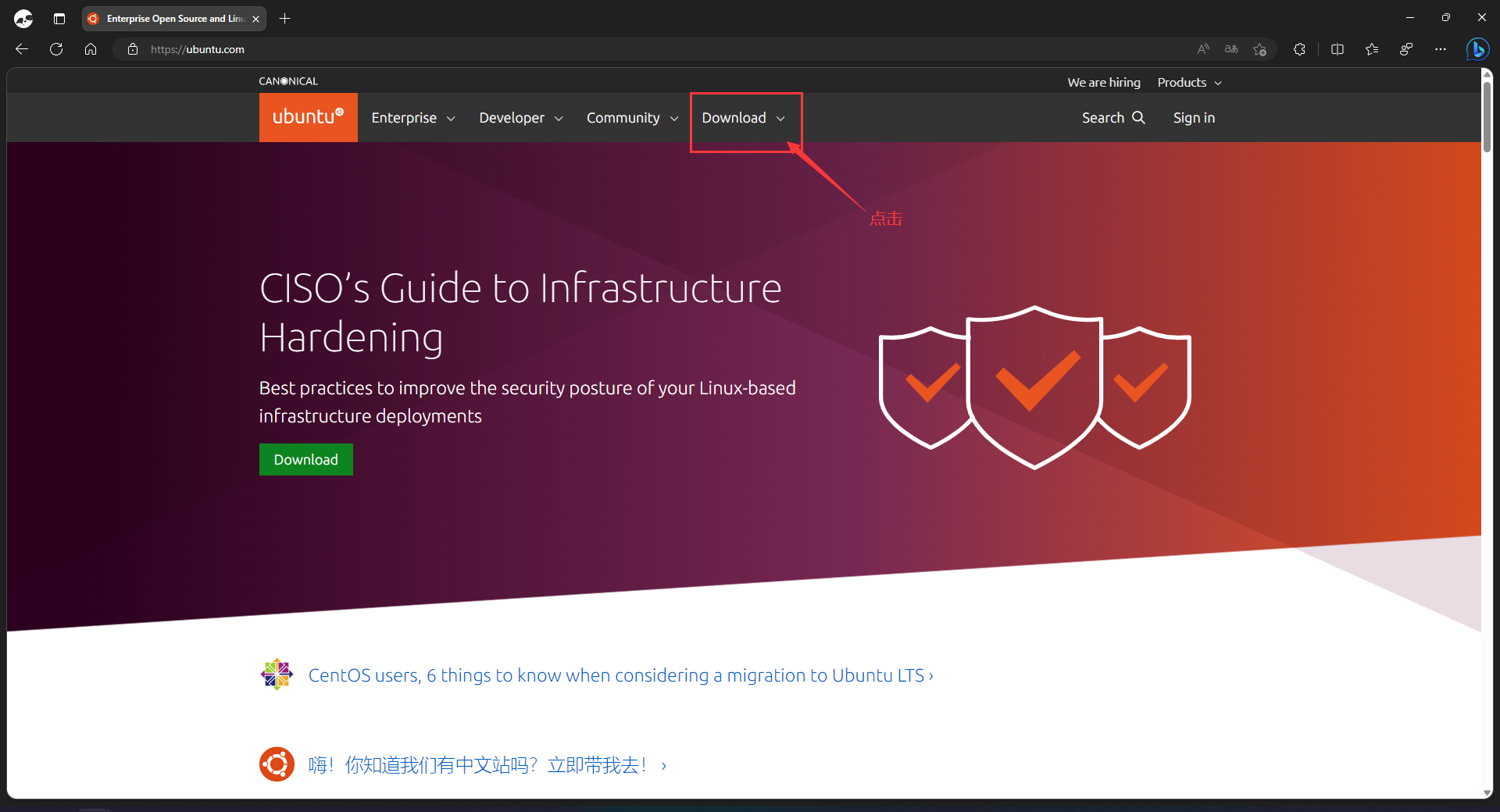Select the Enterprise Open Source tab
The width and height of the screenshot is (1500, 812).
173,19
